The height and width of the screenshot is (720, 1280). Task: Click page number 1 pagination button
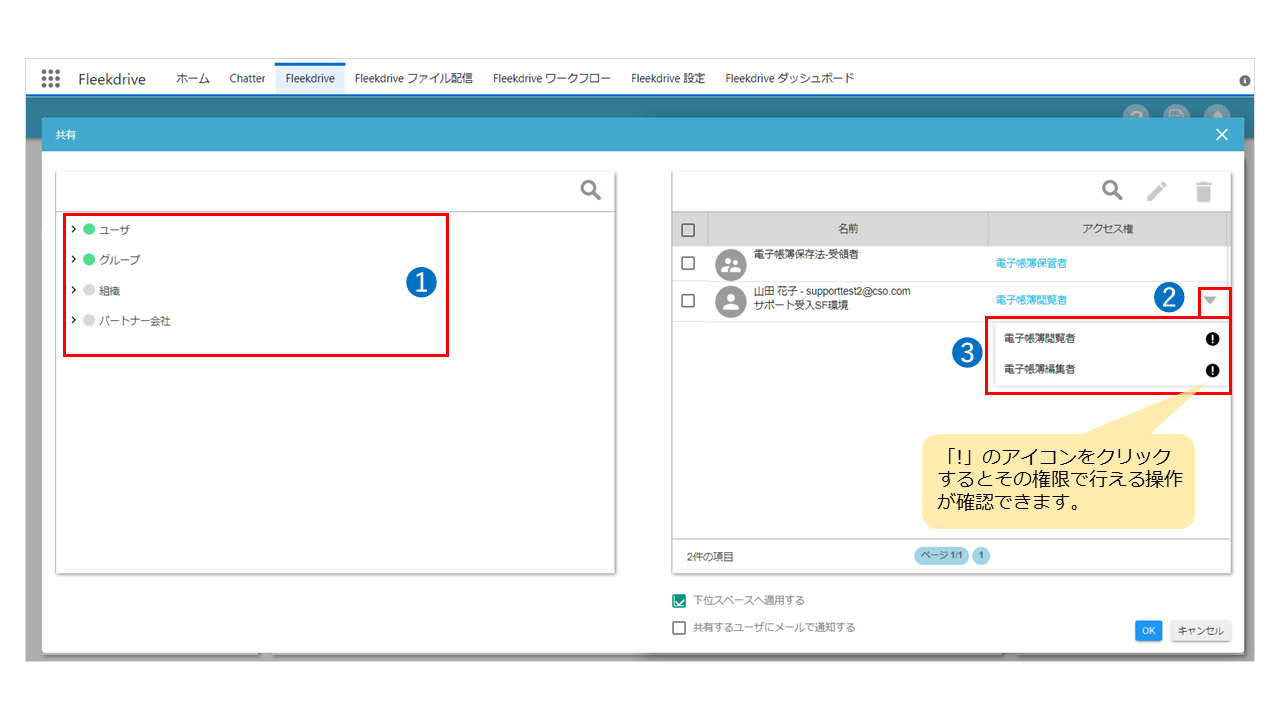[x=981, y=555]
